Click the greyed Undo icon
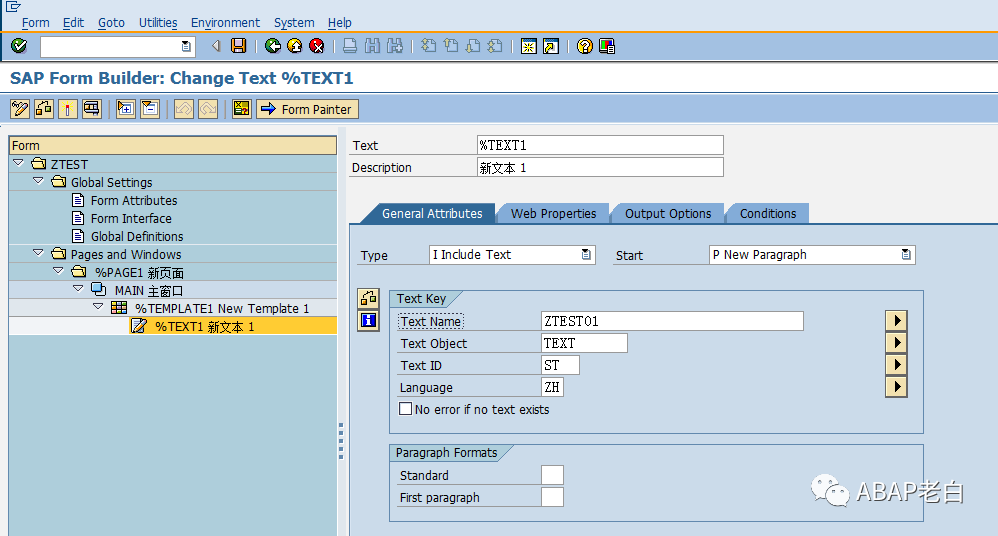Image resolution: width=998 pixels, height=536 pixels. pos(183,109)
